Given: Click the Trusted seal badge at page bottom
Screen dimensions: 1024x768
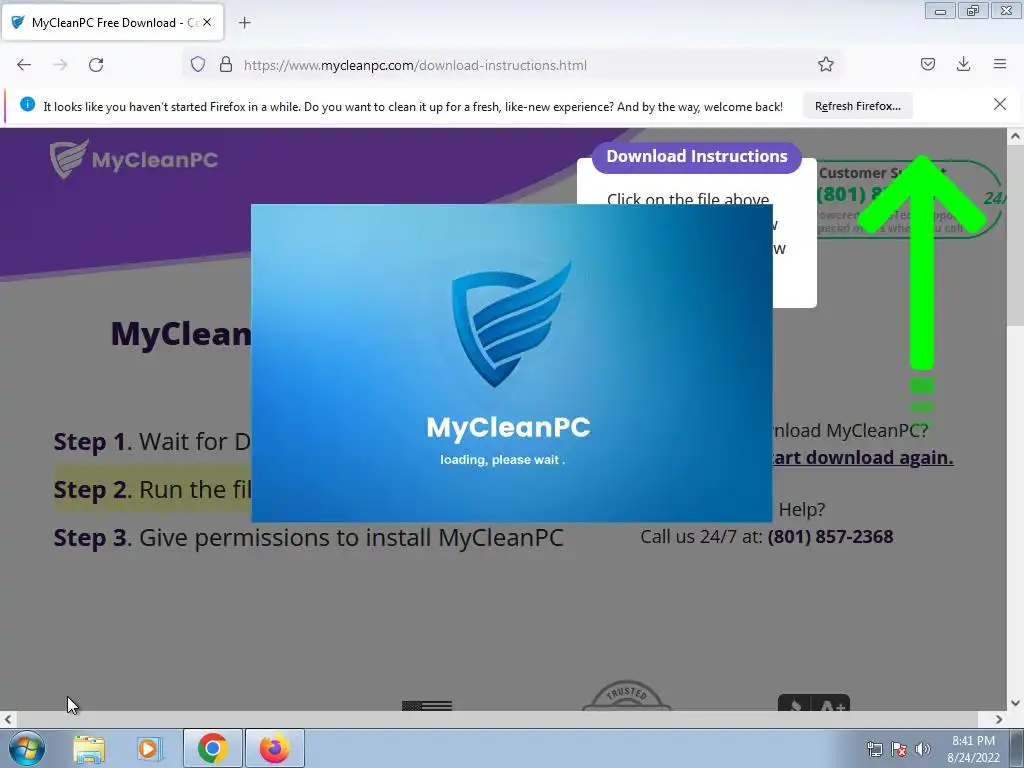Looking at the screenshot, I should click(x=626, y=696).
